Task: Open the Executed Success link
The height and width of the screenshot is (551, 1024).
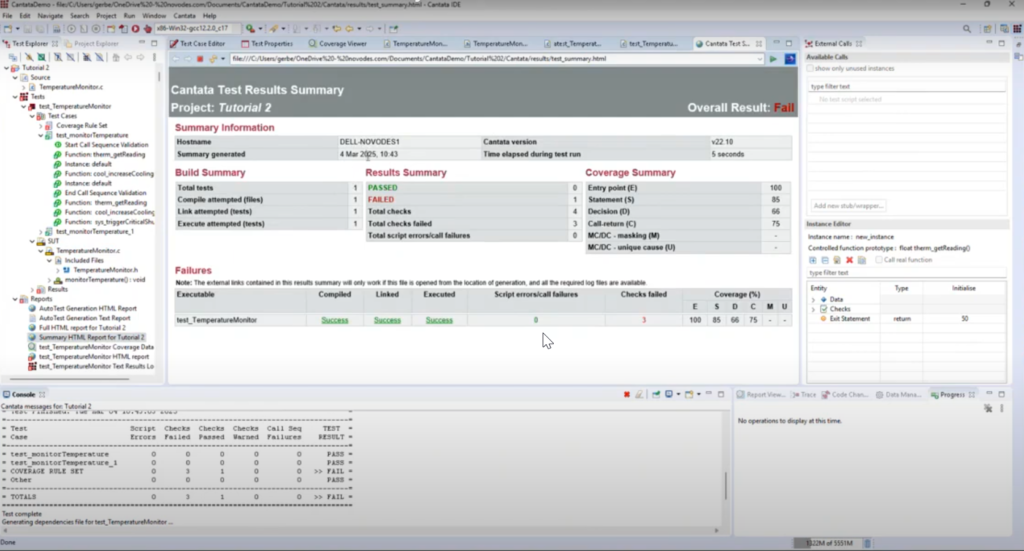Action: pyautogui.click(x=439, y=321)
